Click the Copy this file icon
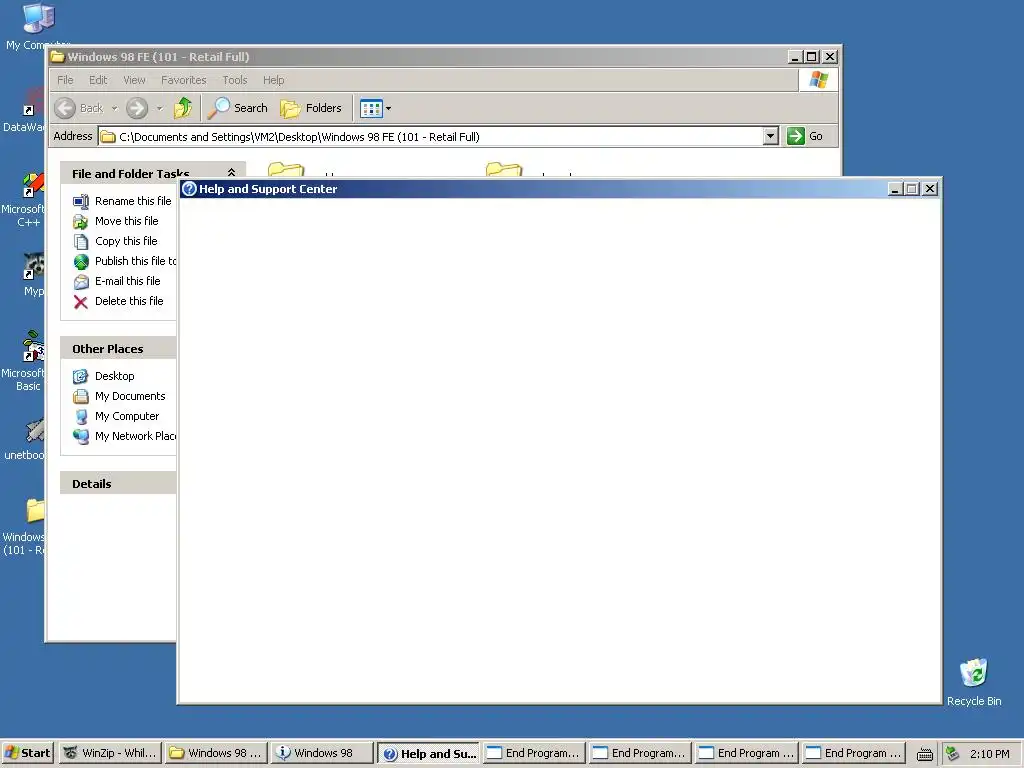The width and height of the screenshot is (1024, 768). [x=80, y=242]
